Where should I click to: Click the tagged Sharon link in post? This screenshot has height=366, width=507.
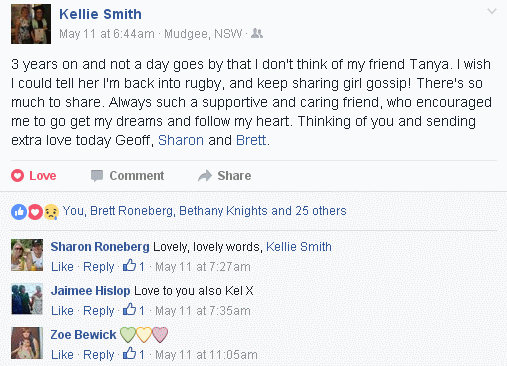coord(181,140)
